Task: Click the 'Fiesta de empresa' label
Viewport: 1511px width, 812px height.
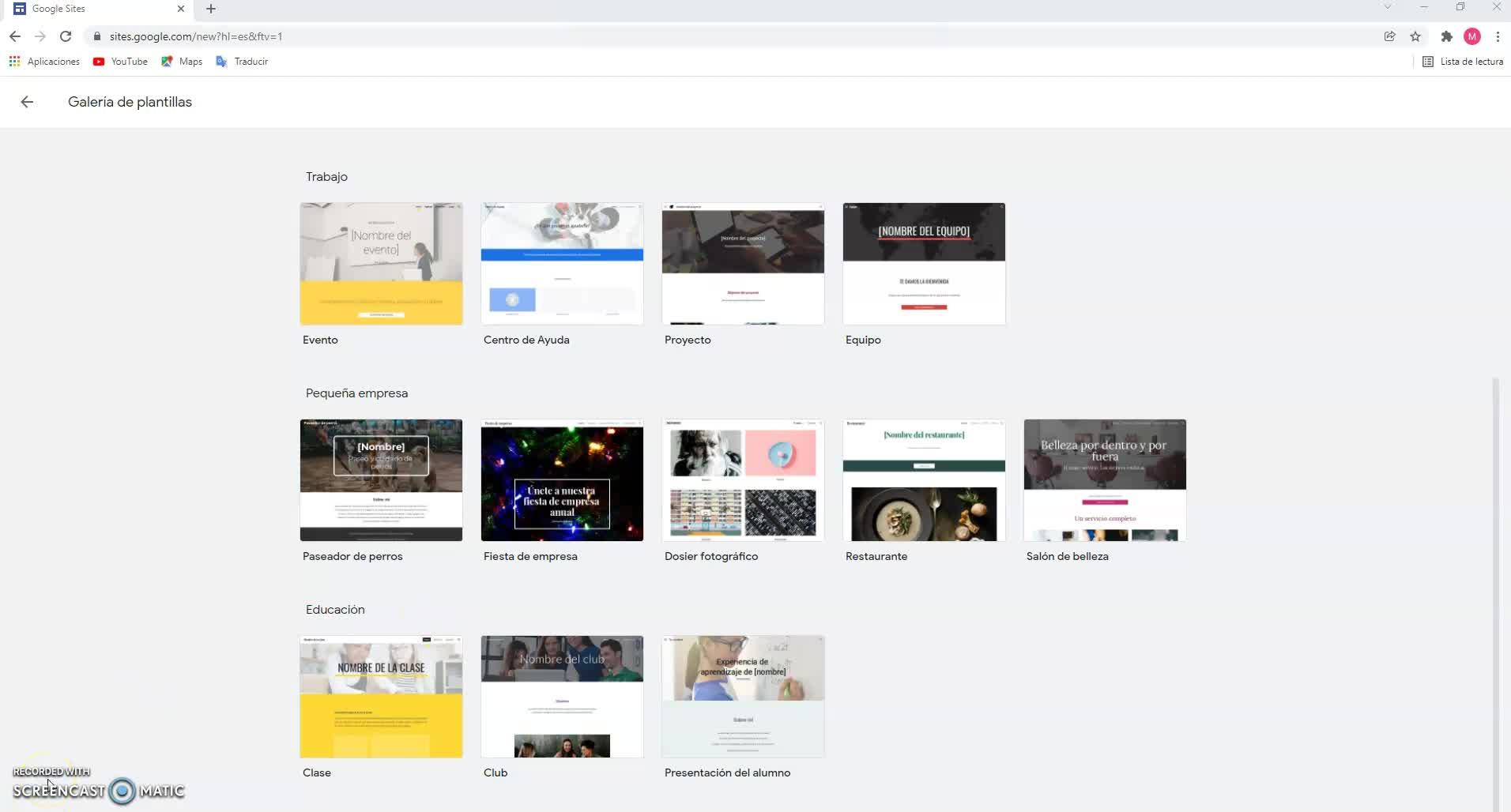Action: click(x=530, y=556)
